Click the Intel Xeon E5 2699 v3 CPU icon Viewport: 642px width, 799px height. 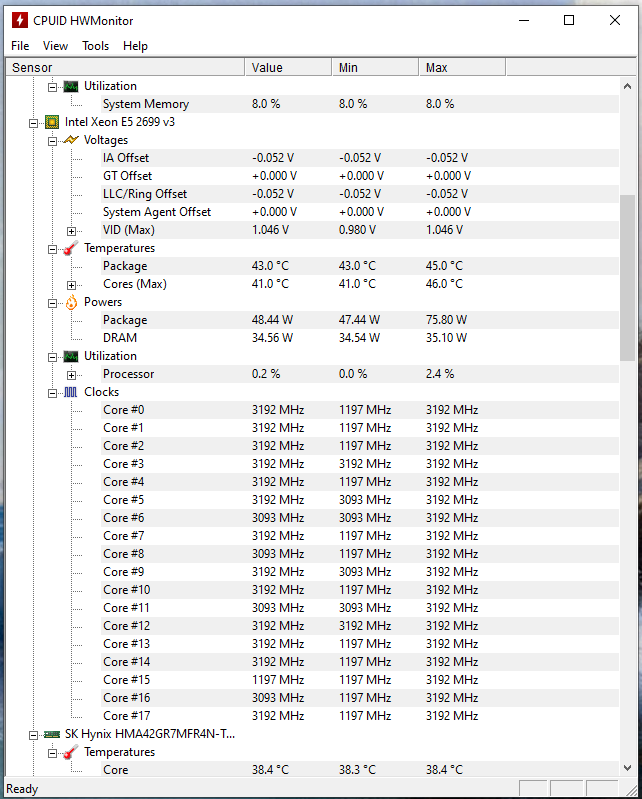tap(51, 122)
